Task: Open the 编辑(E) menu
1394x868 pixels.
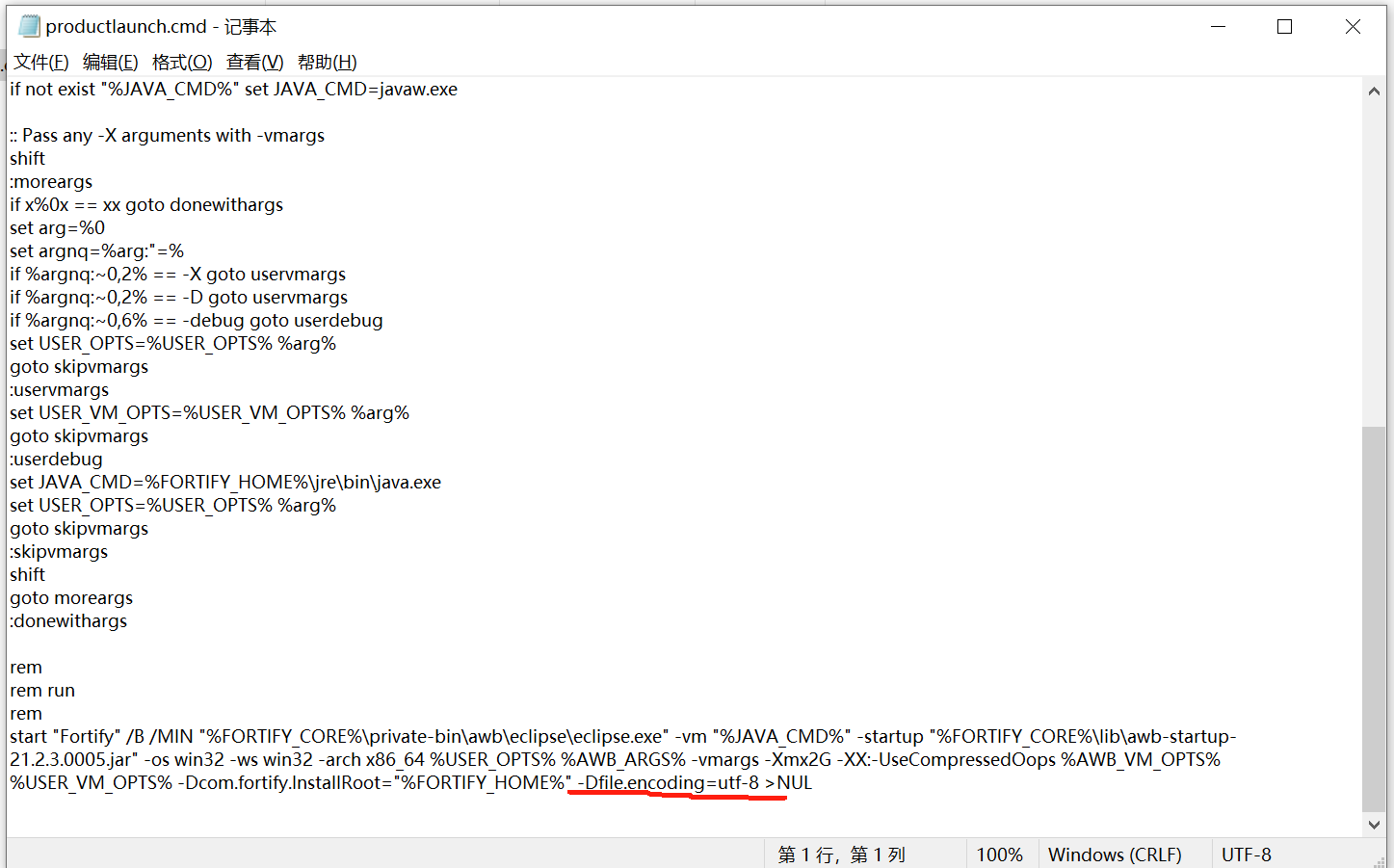Action: click(x=111, y=63)
